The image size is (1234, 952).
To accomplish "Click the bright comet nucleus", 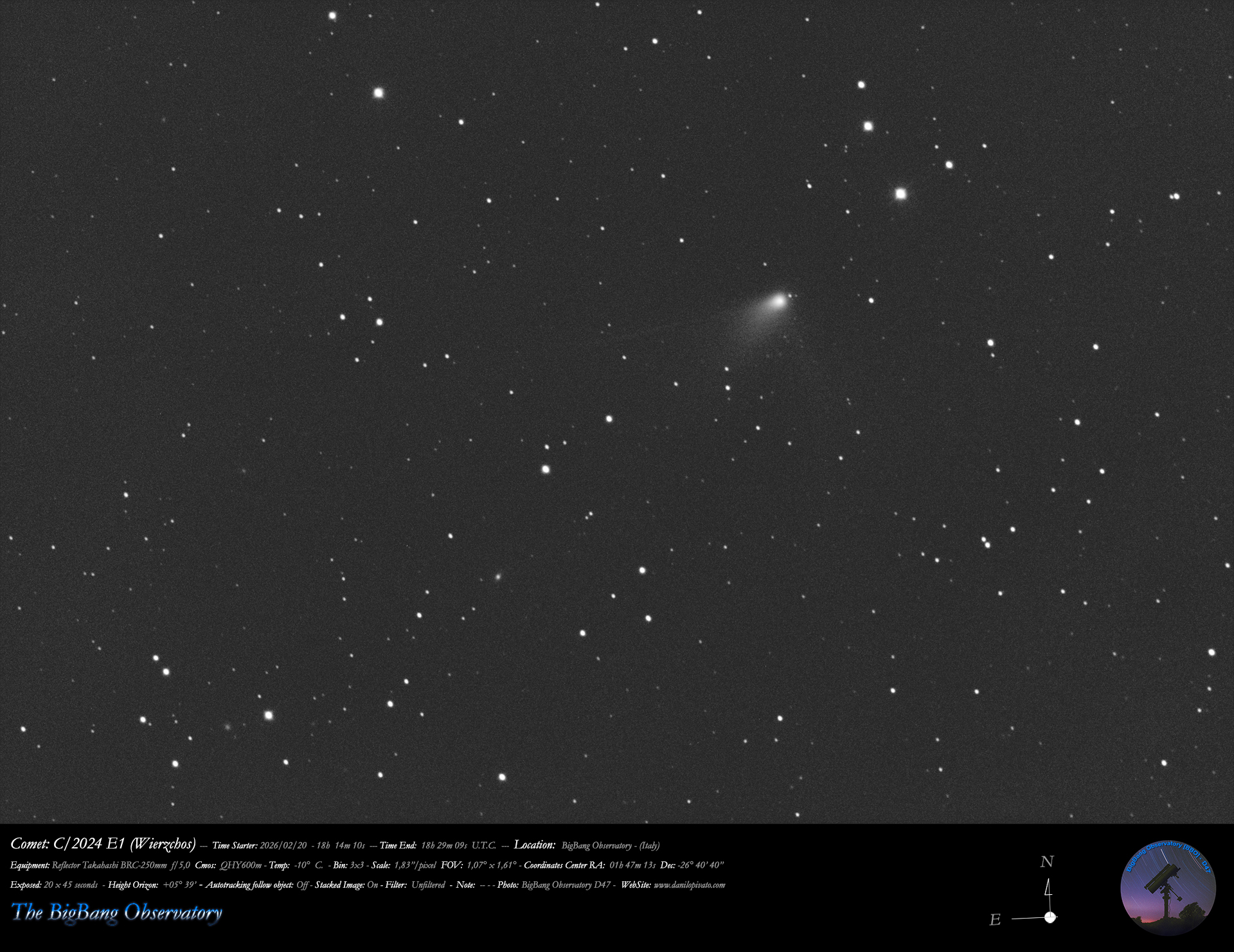I will tap(778, 300).
